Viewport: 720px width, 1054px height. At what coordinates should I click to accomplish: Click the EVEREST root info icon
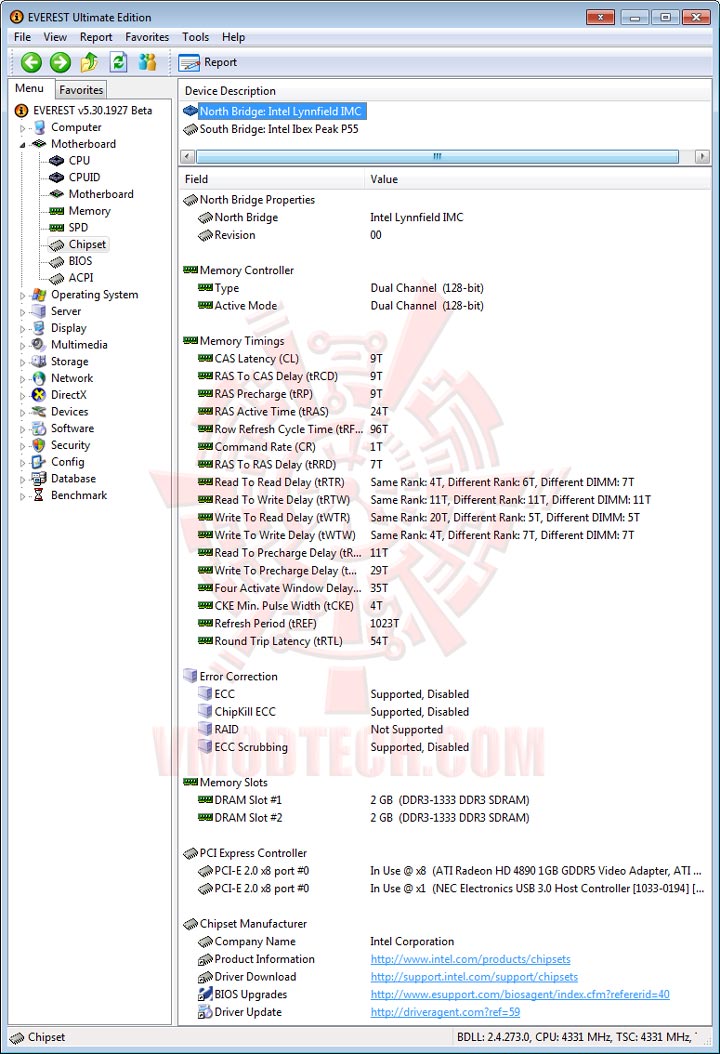(x=22, y=110)
